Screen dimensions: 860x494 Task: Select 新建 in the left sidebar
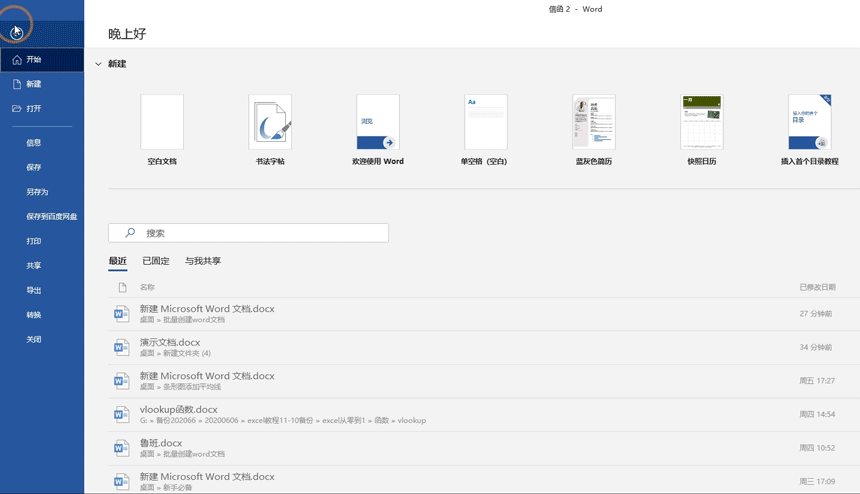[x=42, y=84]
